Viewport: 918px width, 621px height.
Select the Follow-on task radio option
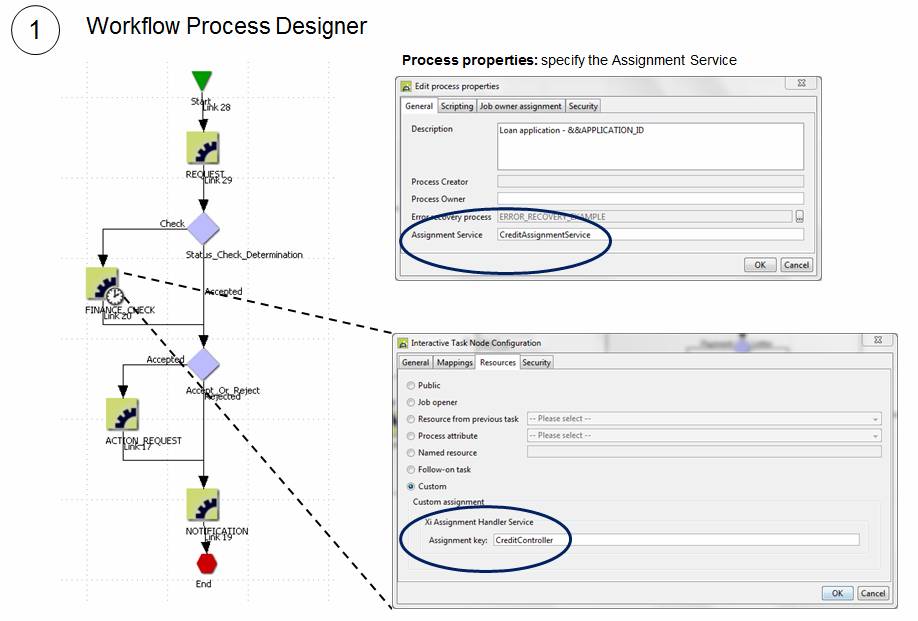click(411, 469)
